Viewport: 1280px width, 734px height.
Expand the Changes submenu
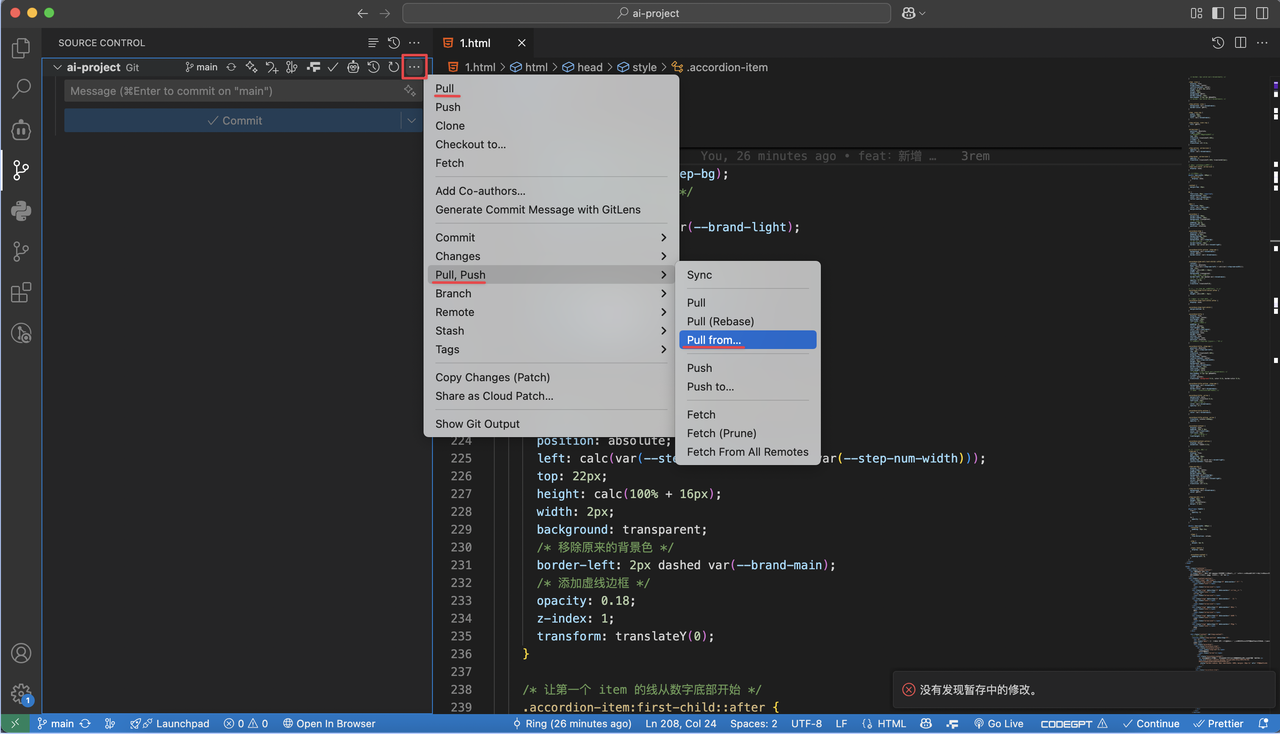551,256
